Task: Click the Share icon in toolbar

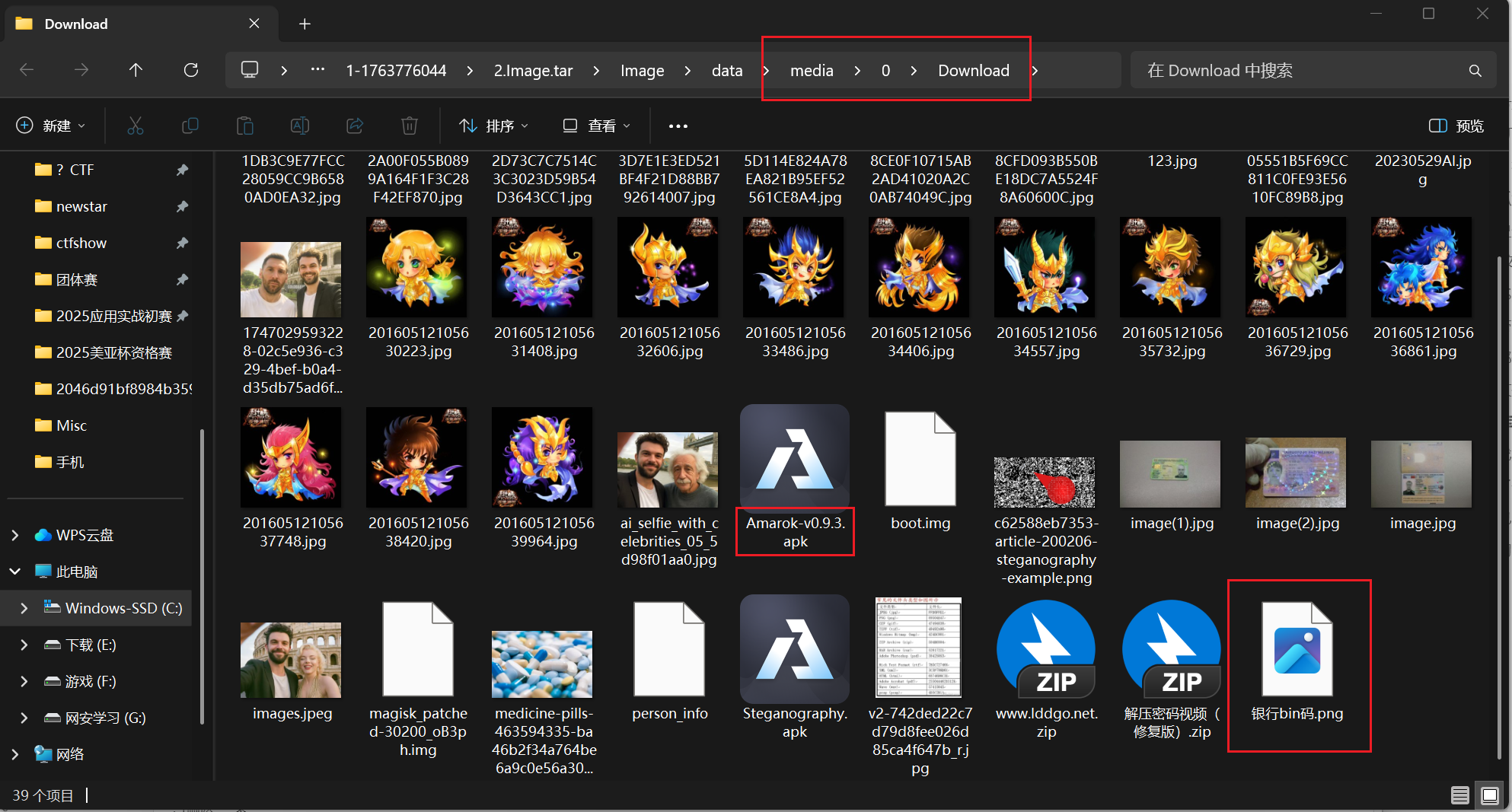Action: point(355,126)
